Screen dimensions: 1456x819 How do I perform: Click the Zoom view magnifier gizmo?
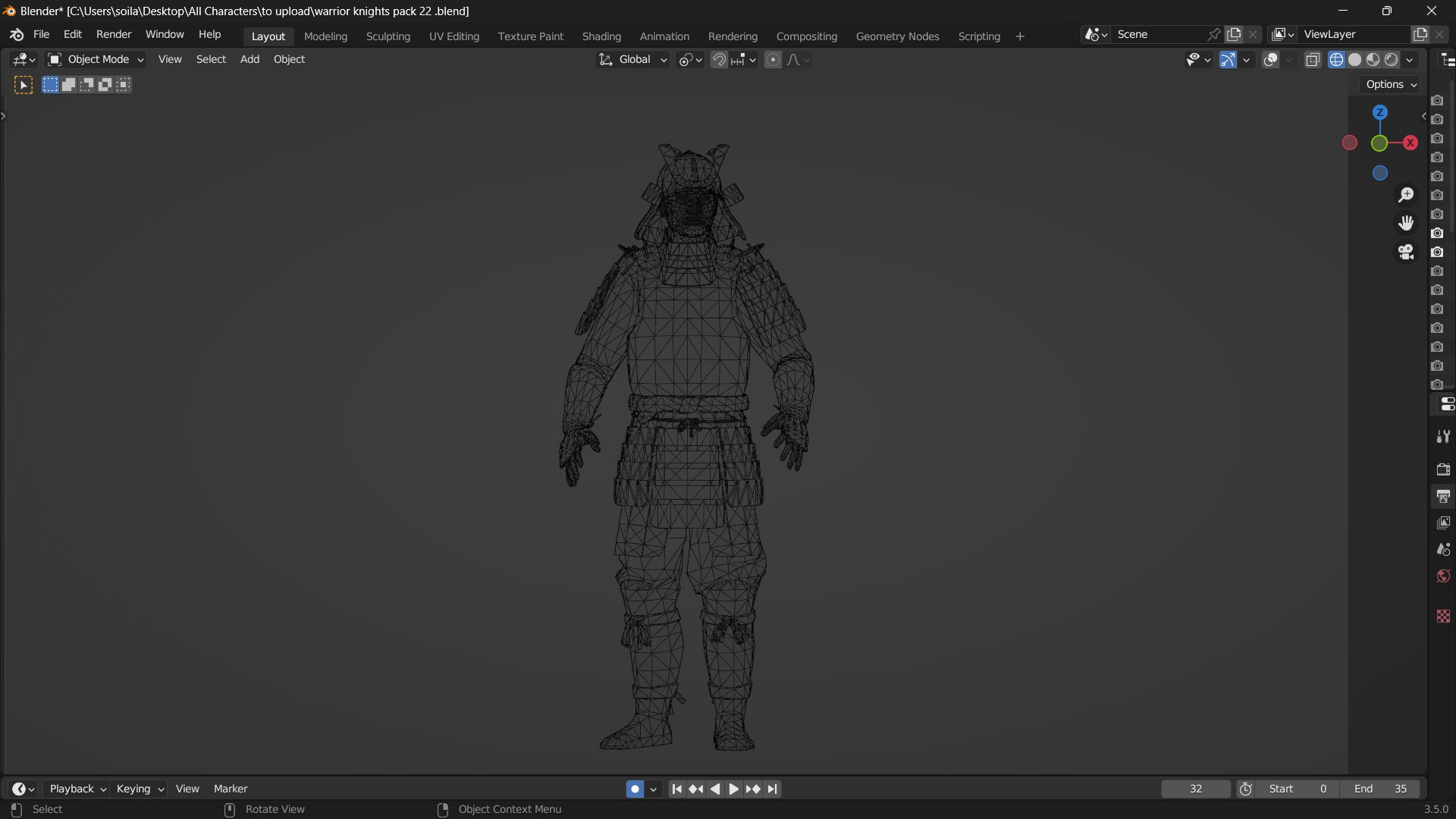pos(1406,195)
